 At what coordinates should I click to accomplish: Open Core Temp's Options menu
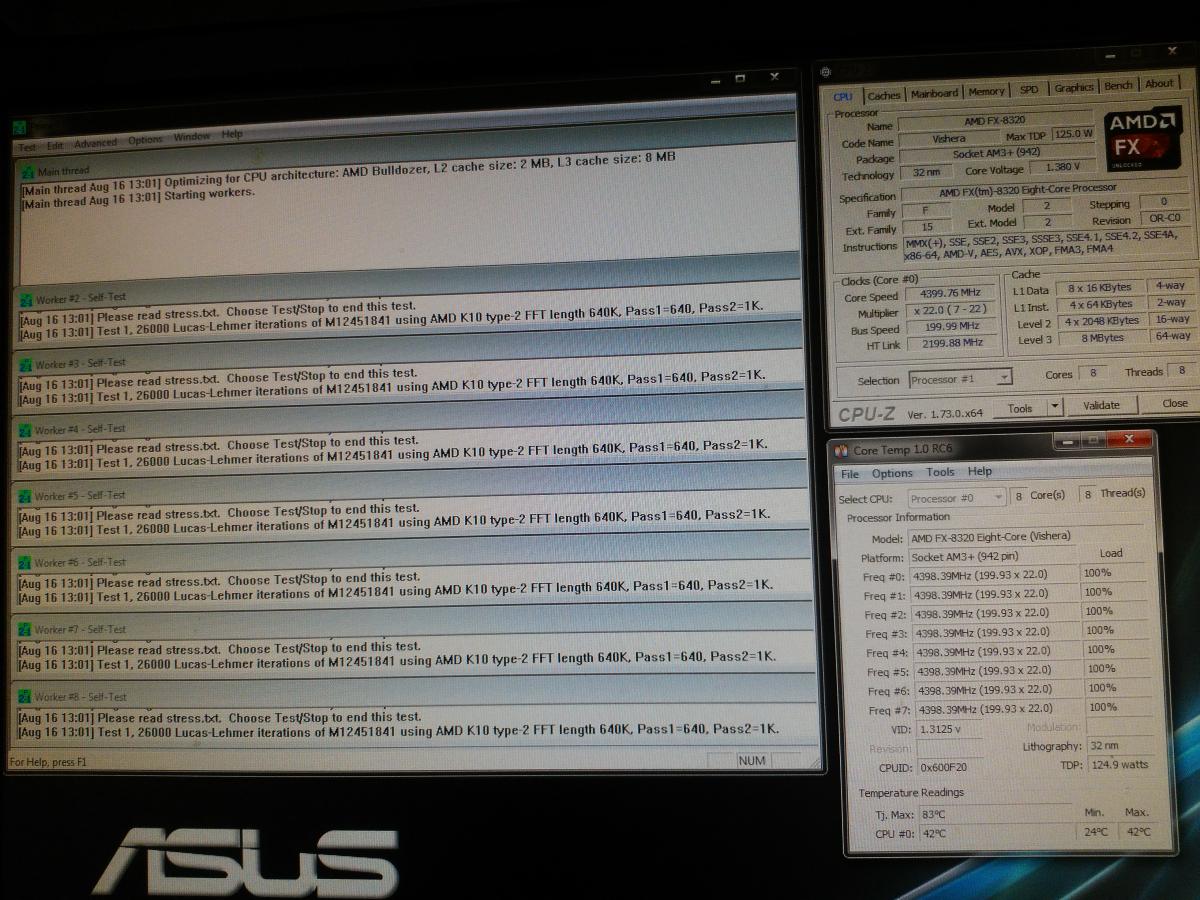point(892,473)
